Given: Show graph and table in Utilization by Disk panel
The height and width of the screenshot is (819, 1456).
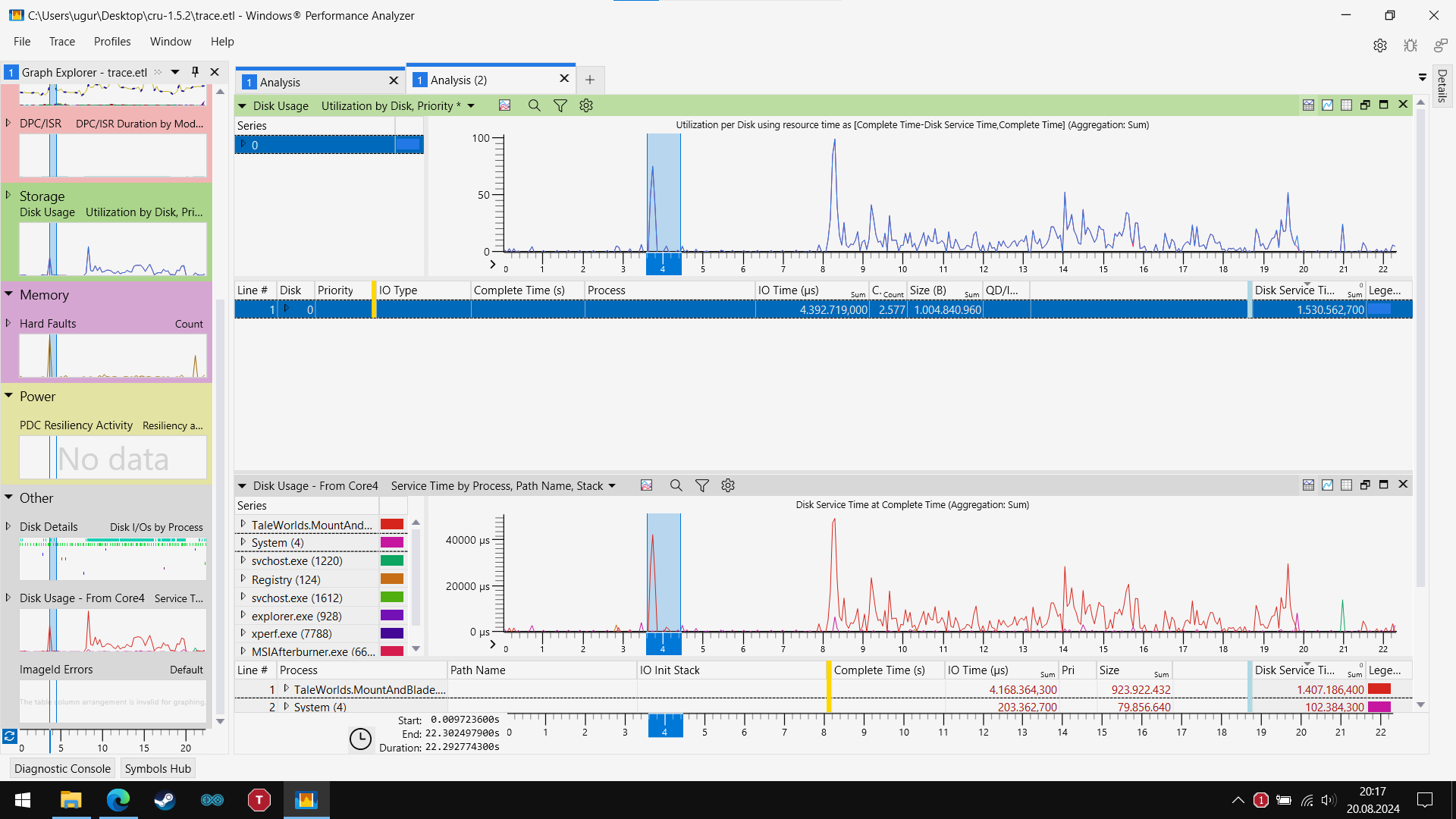Looking at the screenshot, I should tap(1308, 105).
